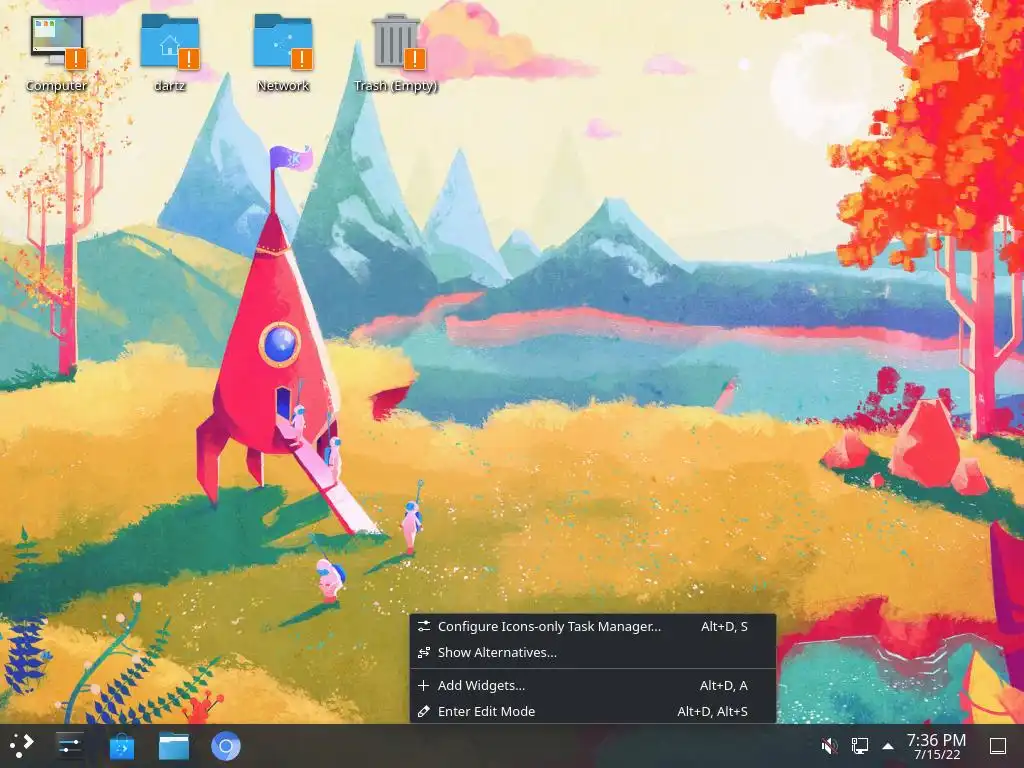Launch the blue circle web browser icon
Image resolution: width=1024 pixels, height=768 pixels.
pos(226,746)
